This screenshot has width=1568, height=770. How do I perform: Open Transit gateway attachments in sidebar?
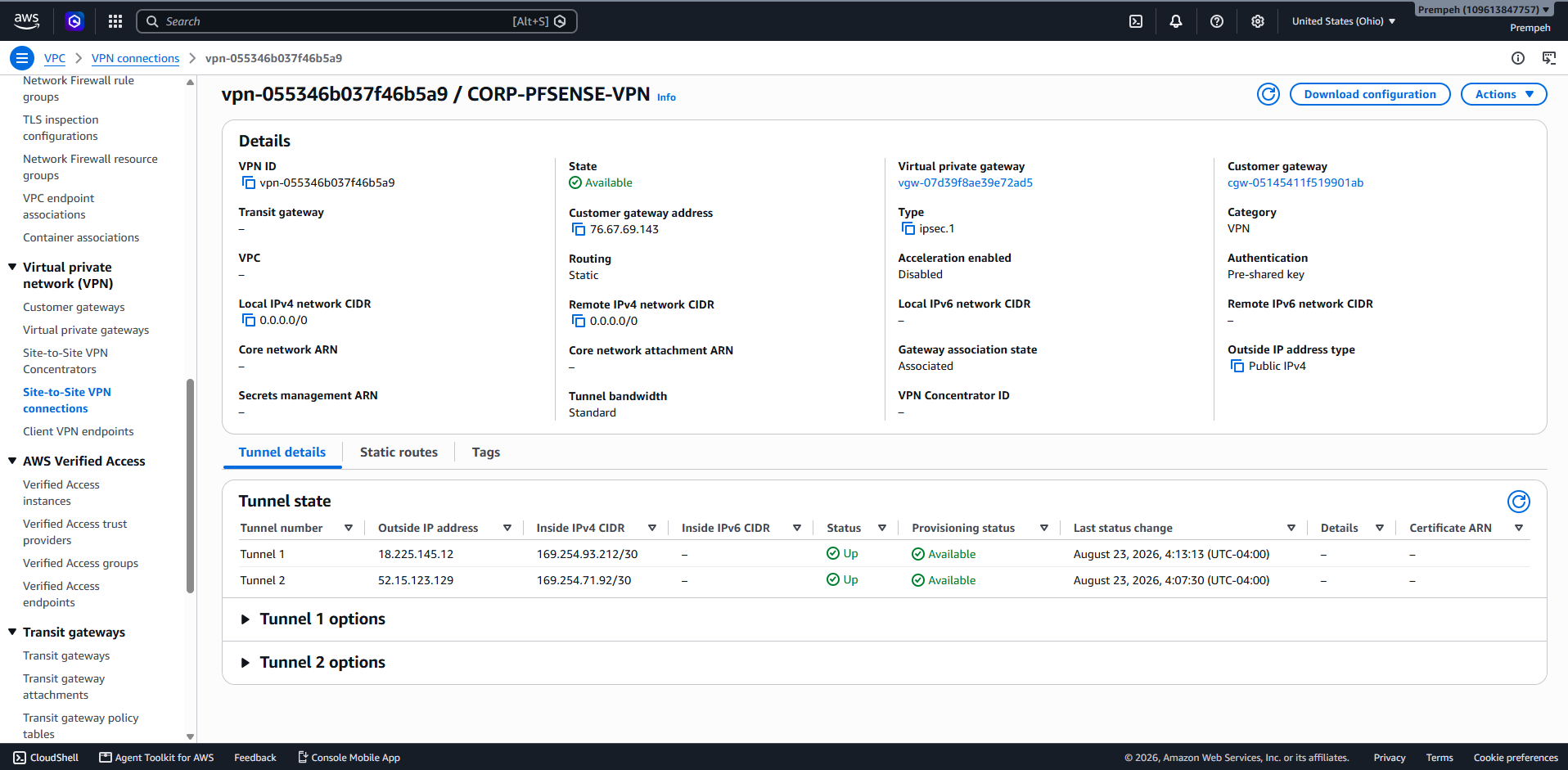(64, 687)
